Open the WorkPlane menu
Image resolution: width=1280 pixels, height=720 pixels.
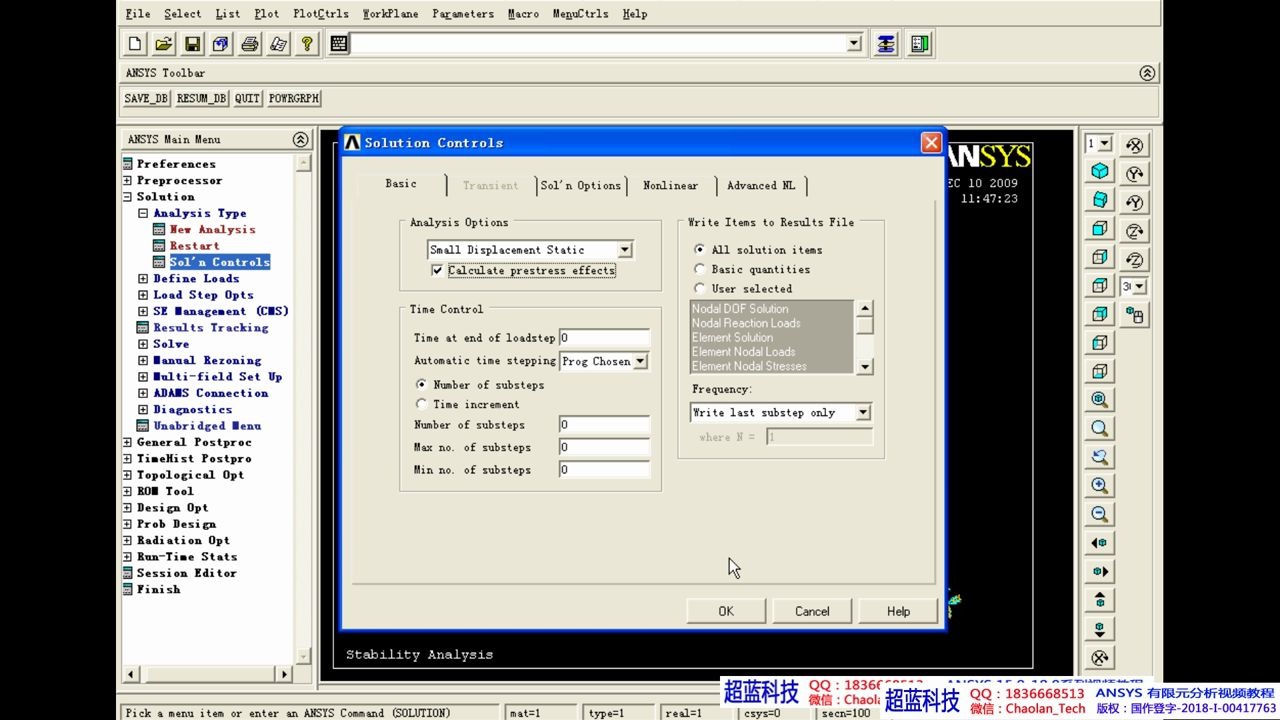pyautogui.click(x=391, y=14)
